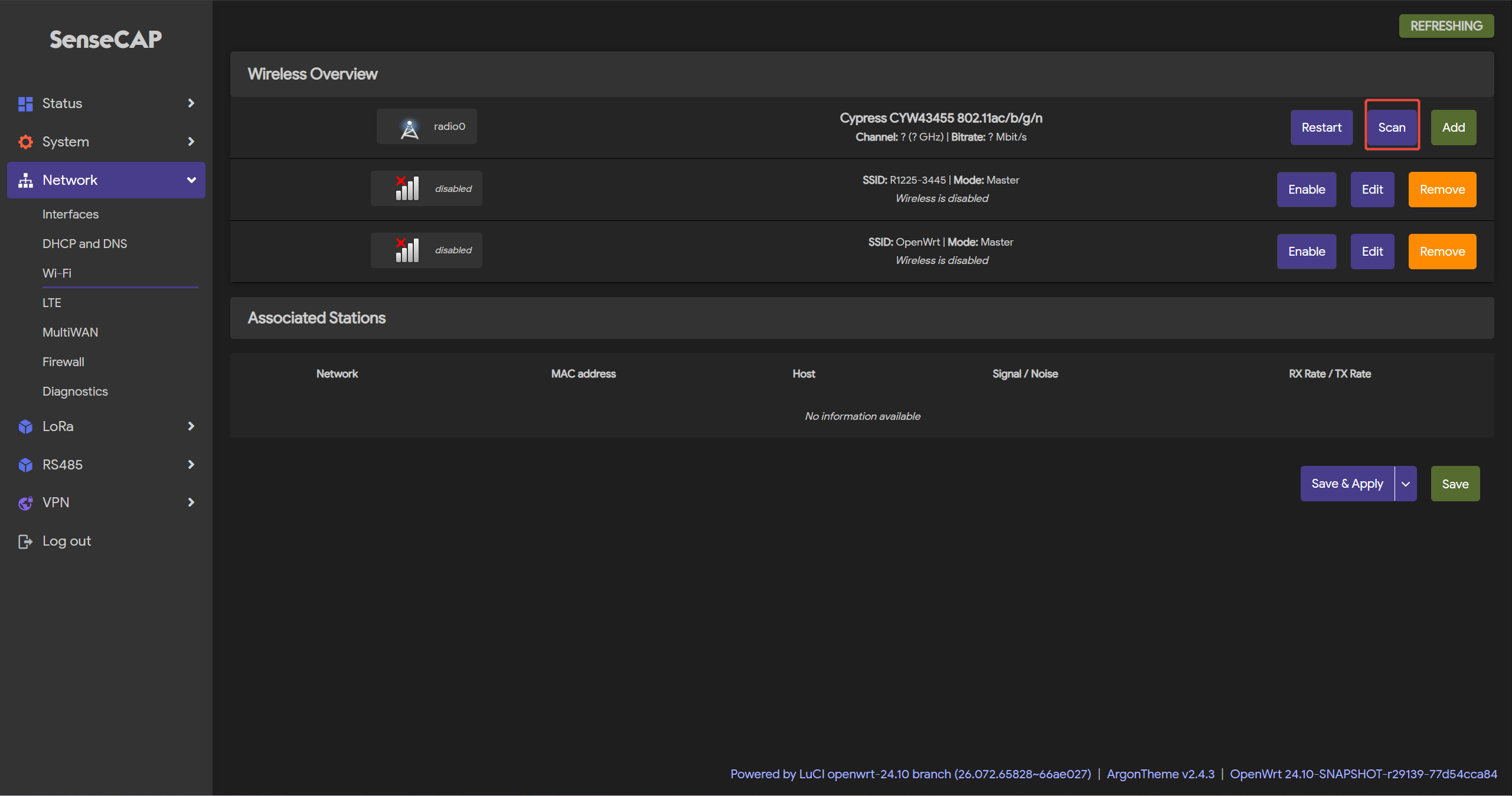Click the SenseCAP logo

point(106,40)
